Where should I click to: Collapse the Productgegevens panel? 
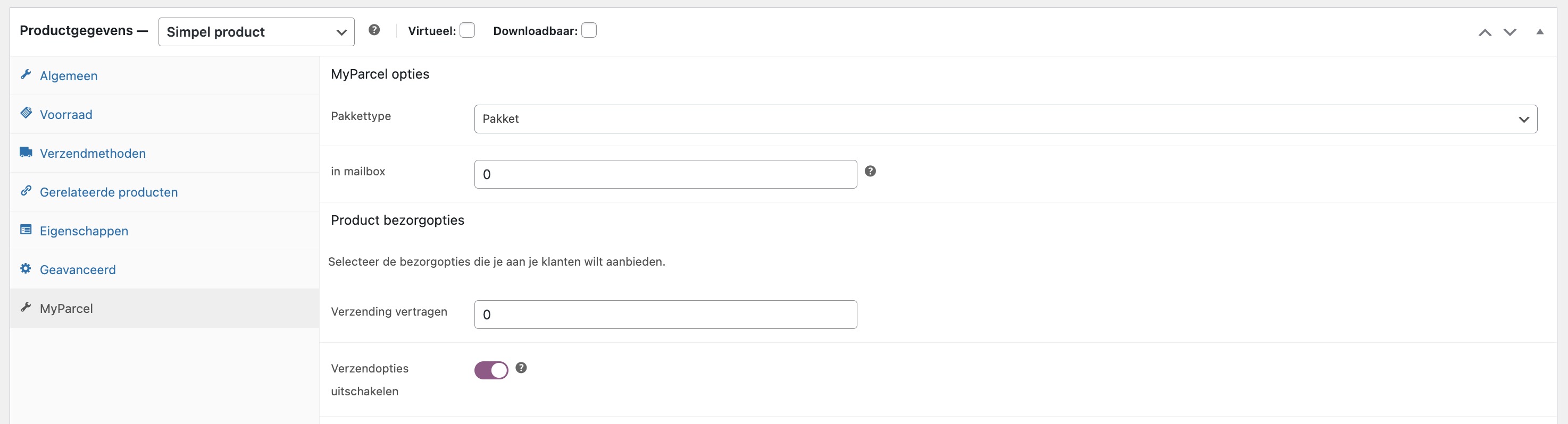pyautogui.click(x=1540, y=32)
